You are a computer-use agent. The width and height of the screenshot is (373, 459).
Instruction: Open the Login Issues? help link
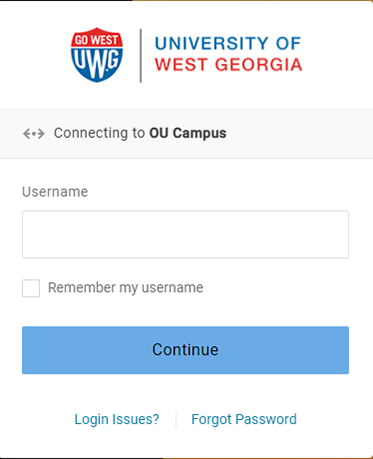tap(117, 419)
